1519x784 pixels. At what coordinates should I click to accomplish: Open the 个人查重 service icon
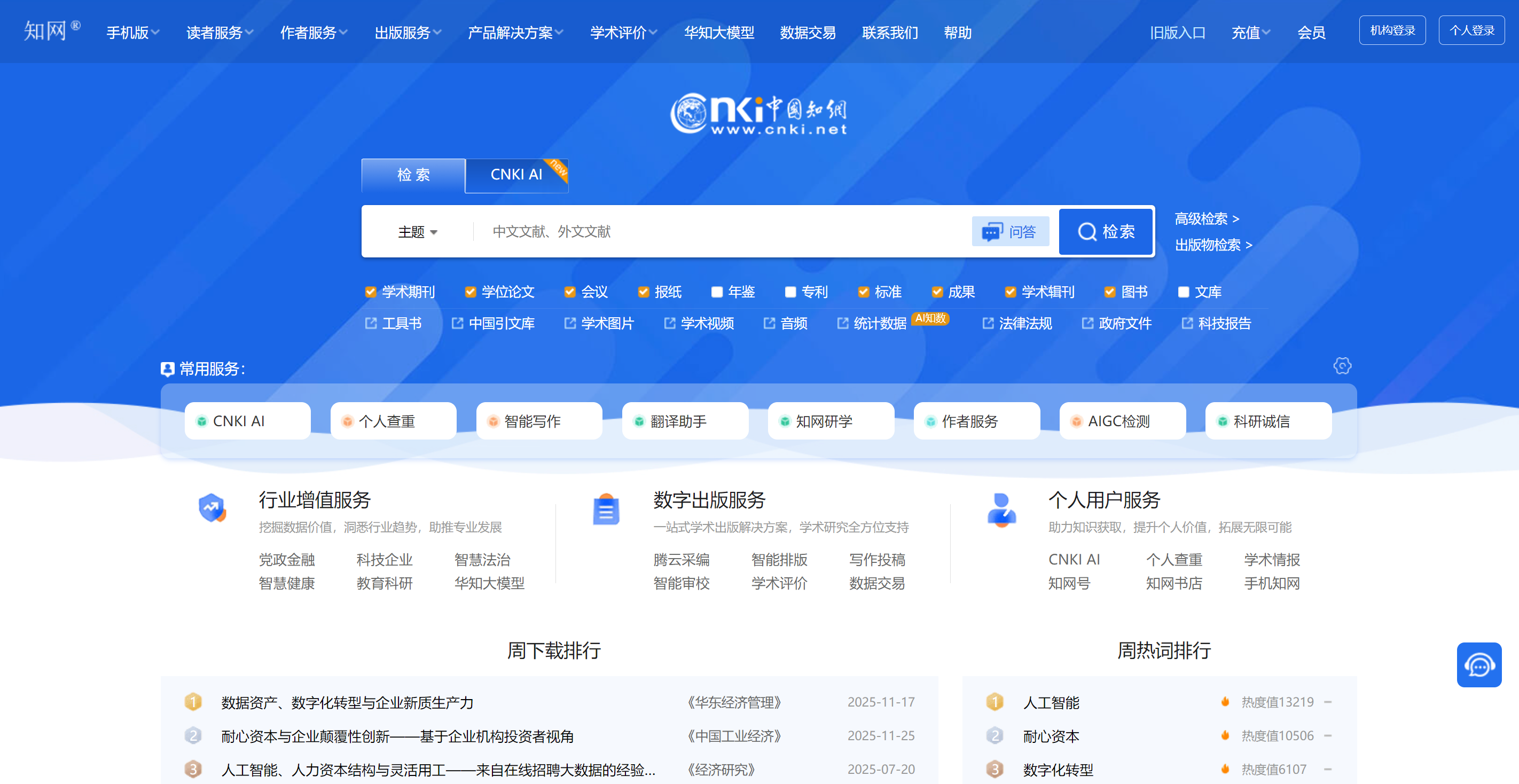click(x=393, y=421)
